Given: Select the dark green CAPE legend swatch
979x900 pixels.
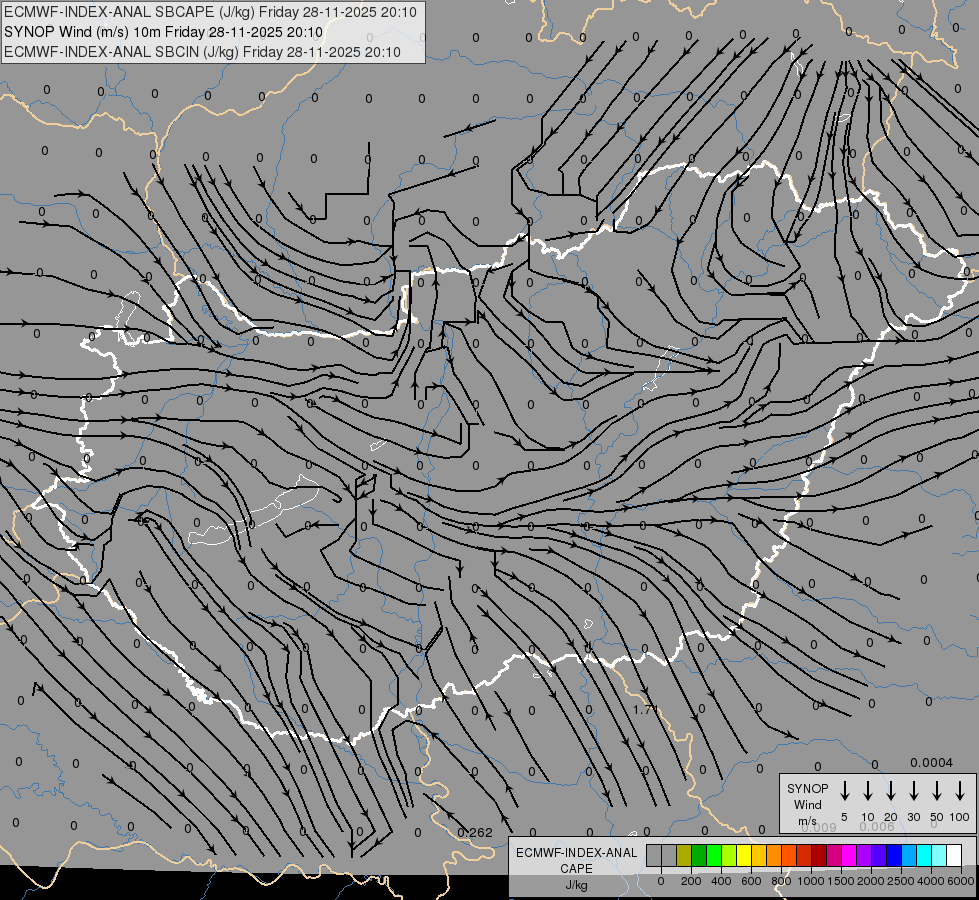Looking at the screenshot, I should pyautogui.click(x=699, y=855).
